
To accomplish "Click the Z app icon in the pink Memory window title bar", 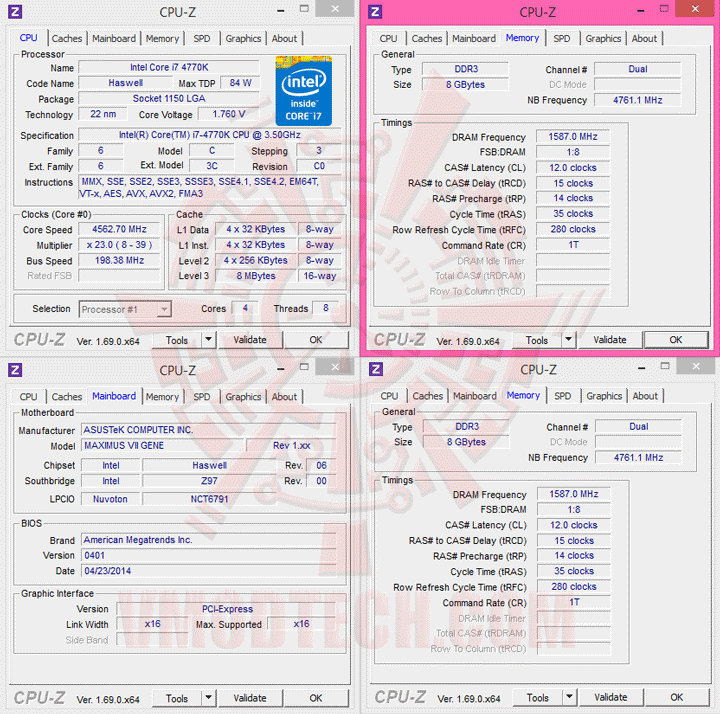I will point(375,11).
